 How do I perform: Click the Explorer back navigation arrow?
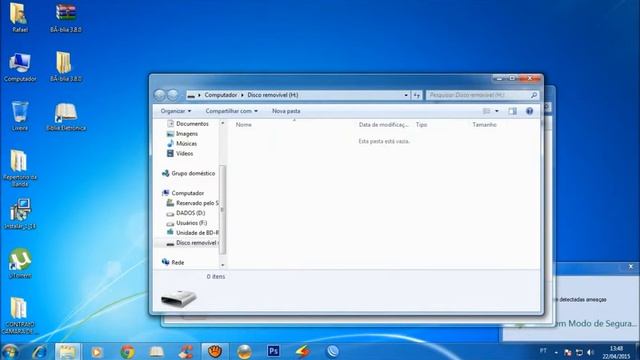(160, 95)
